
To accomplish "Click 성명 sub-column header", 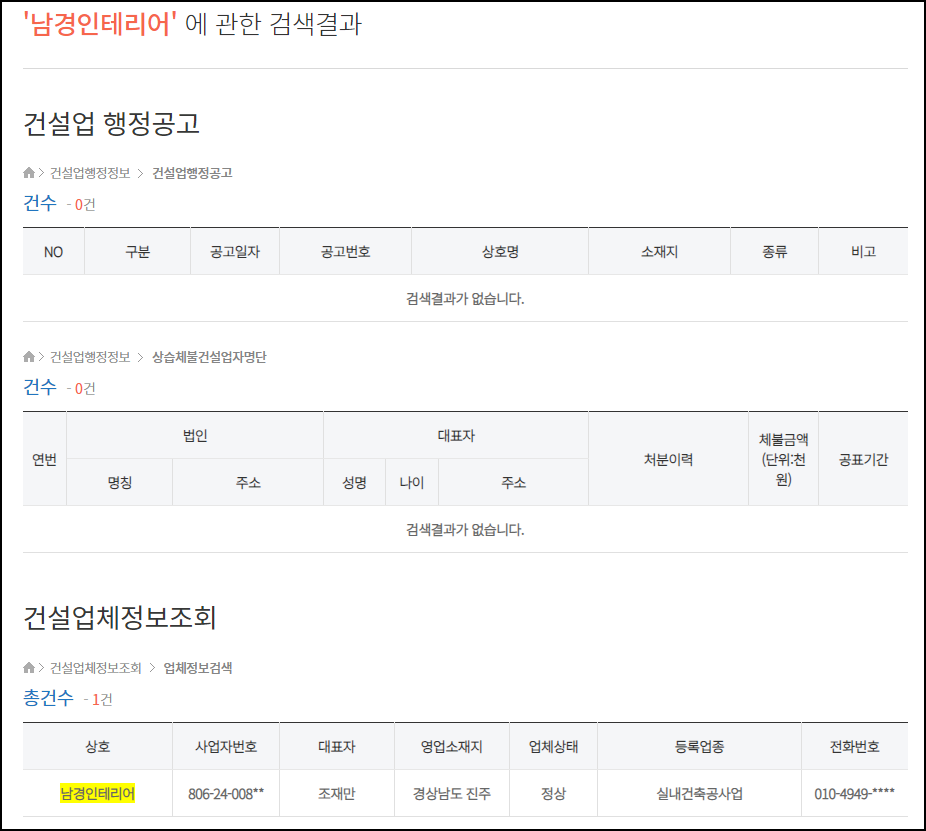I will [354, 483].
